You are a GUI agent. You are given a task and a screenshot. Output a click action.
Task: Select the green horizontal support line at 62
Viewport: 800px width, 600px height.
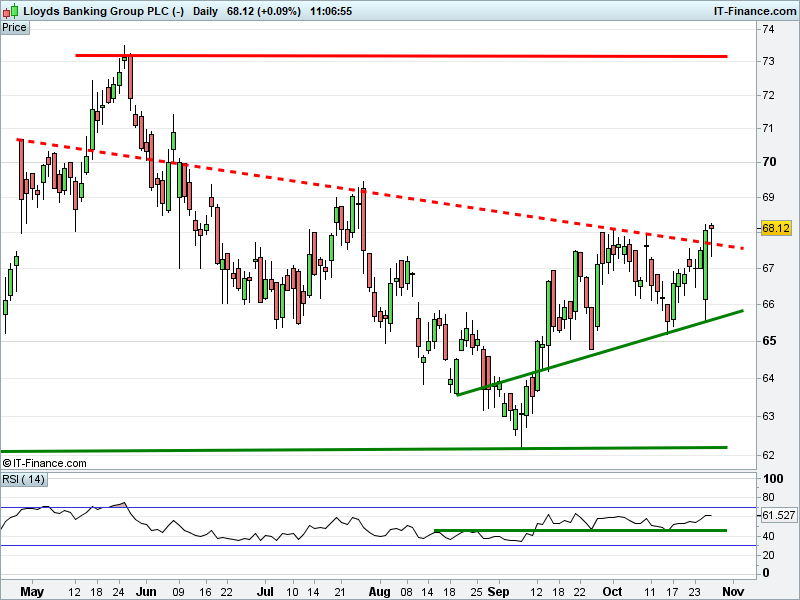tap(364, 449)
